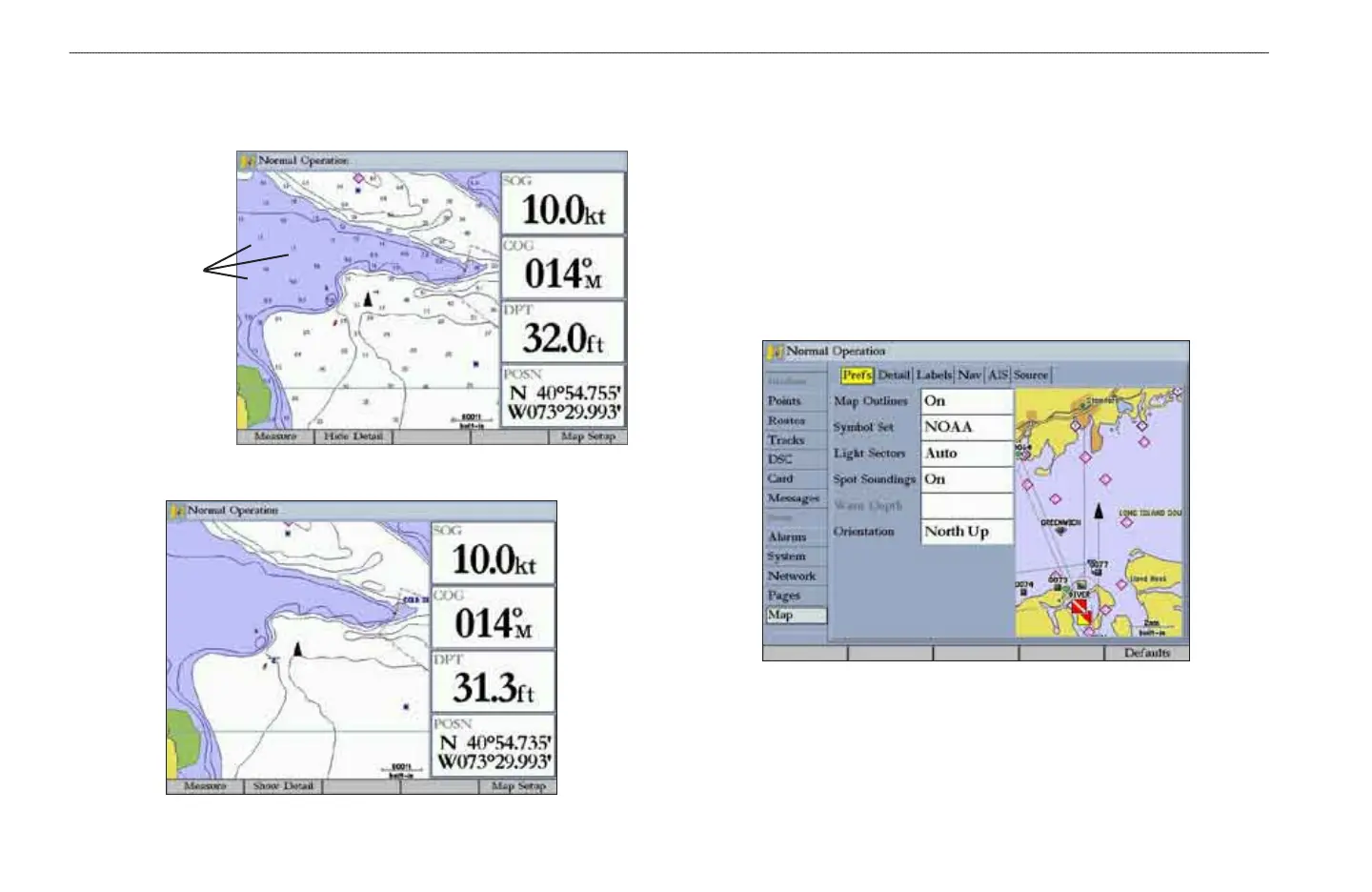The height and width of the screenshot is (892, 1372).
Task: Select the highlighted Map side menu item
Action: [x=797, y=616]
